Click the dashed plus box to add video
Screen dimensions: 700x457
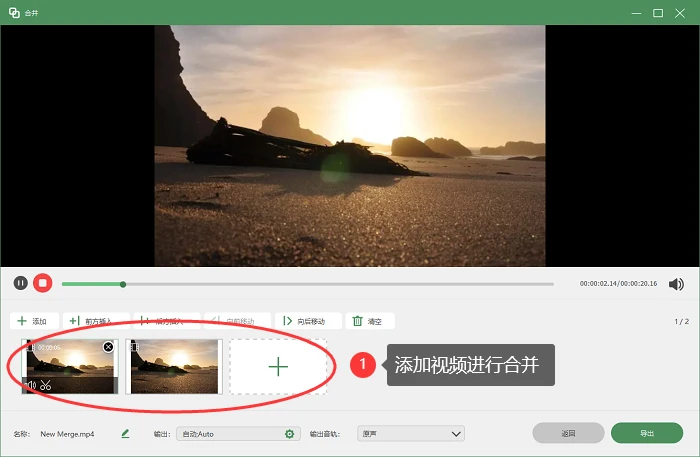tap(278, 366)
